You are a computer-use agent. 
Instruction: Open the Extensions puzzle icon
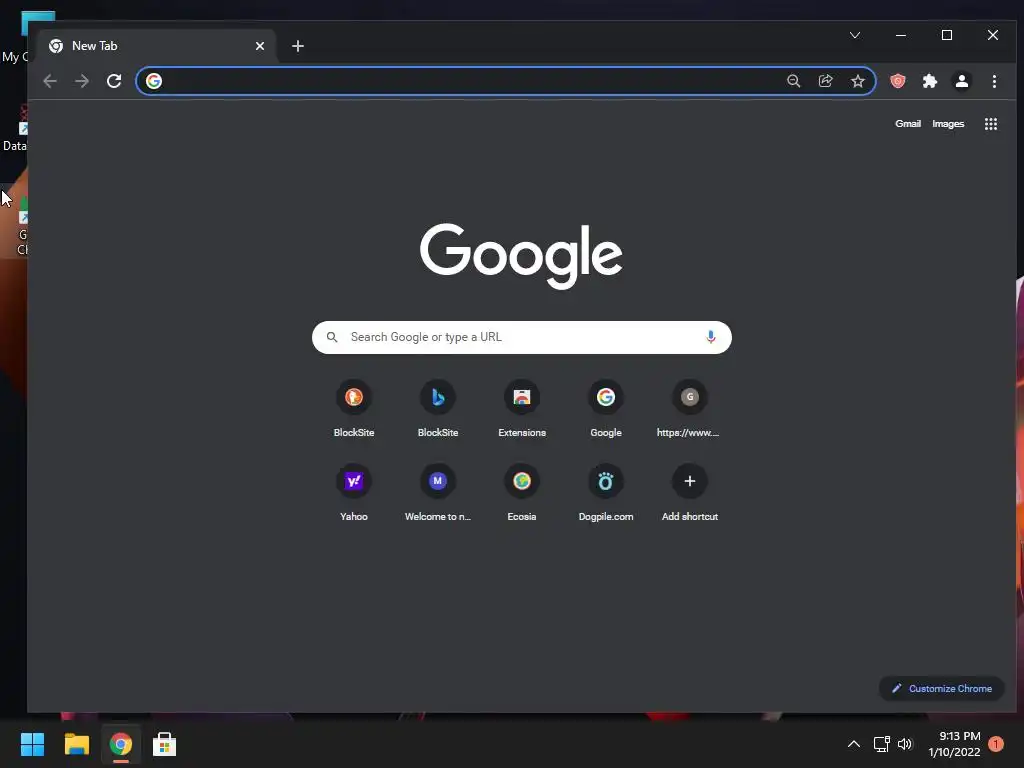930,81
